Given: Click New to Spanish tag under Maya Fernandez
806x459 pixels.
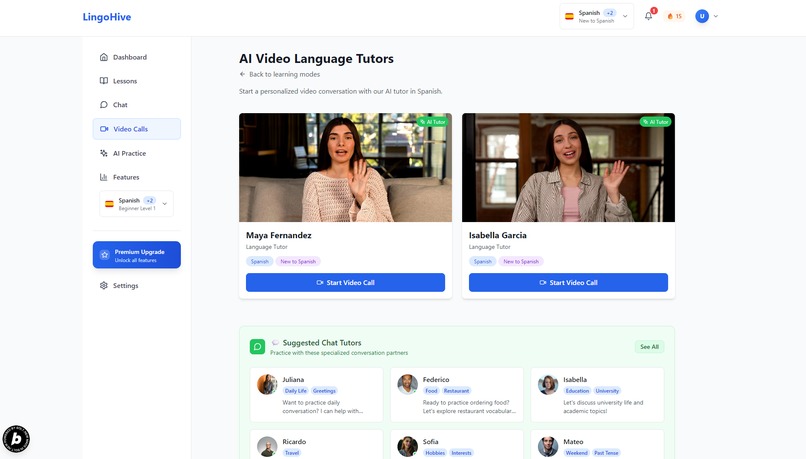Looking at the screenshot, I should 298,262.
